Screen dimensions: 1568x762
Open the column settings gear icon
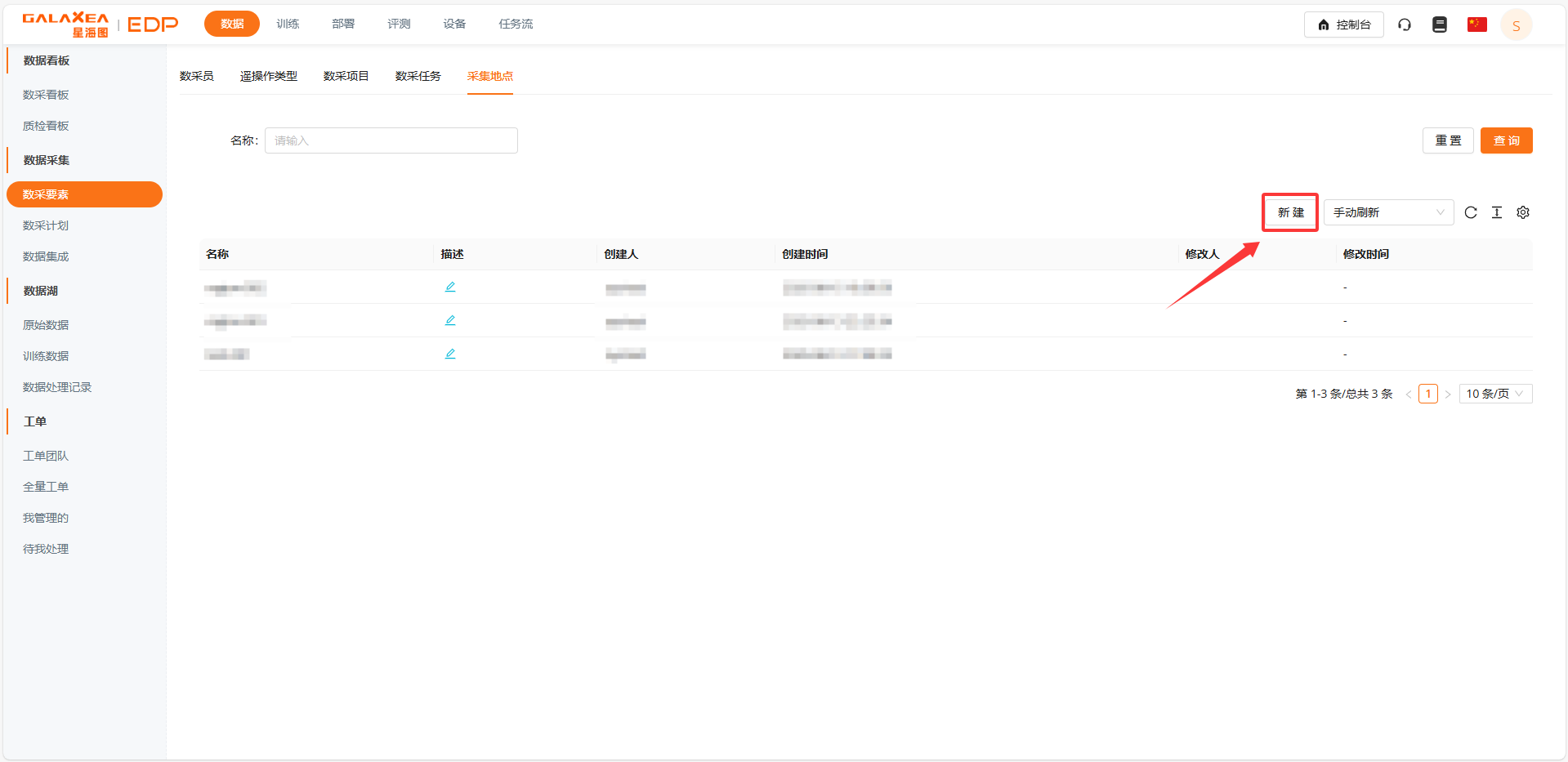1522,212
